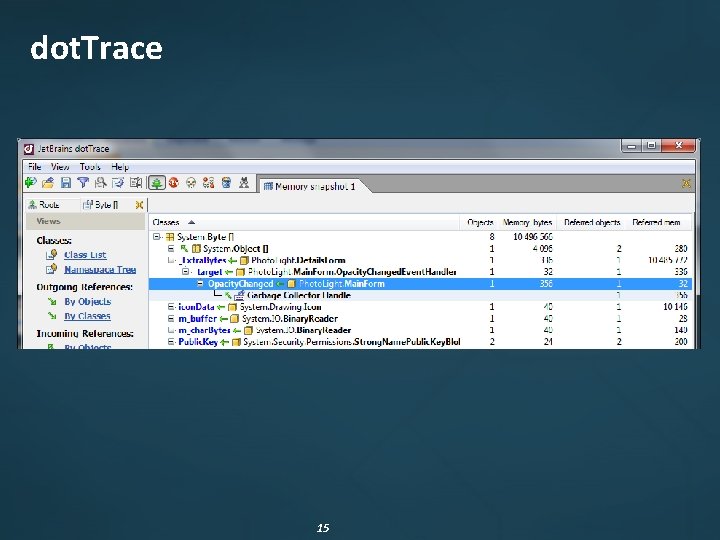Select the System.Object [] row
The height and width of the screenshot is (540, 720).
click(420, 248)
